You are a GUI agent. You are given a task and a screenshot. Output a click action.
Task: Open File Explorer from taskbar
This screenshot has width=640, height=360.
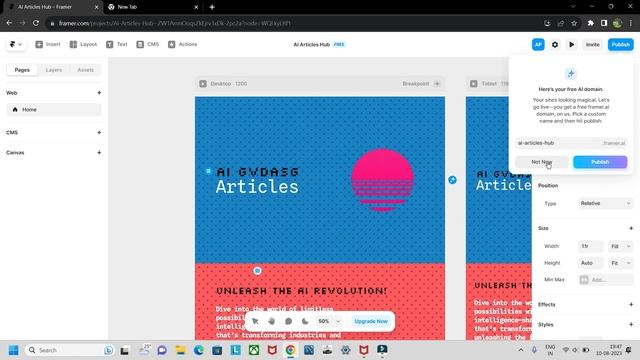[180, 350]
